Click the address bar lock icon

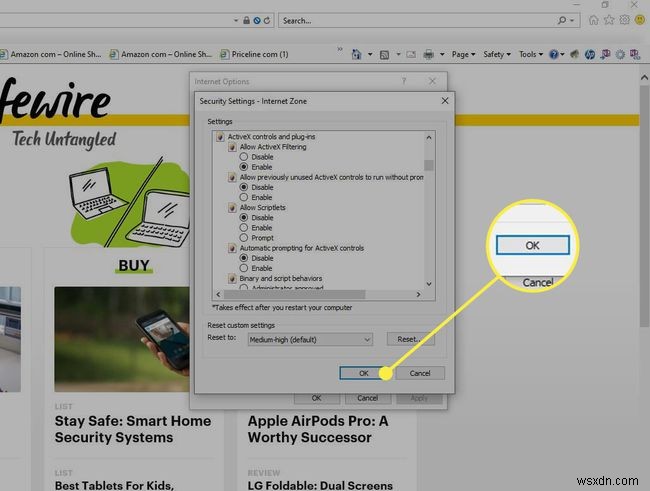point(246,20)
